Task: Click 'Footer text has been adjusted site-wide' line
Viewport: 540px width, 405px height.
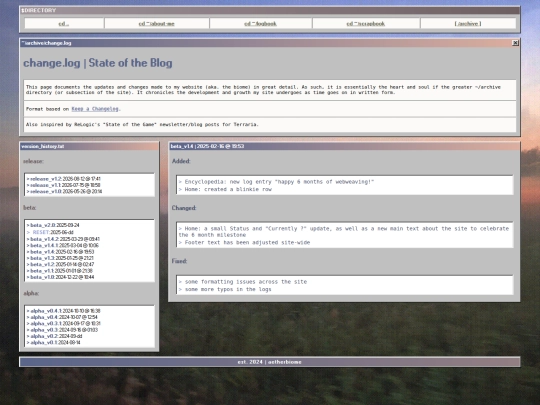Action: pyautogui.click(x=244, y=242)
